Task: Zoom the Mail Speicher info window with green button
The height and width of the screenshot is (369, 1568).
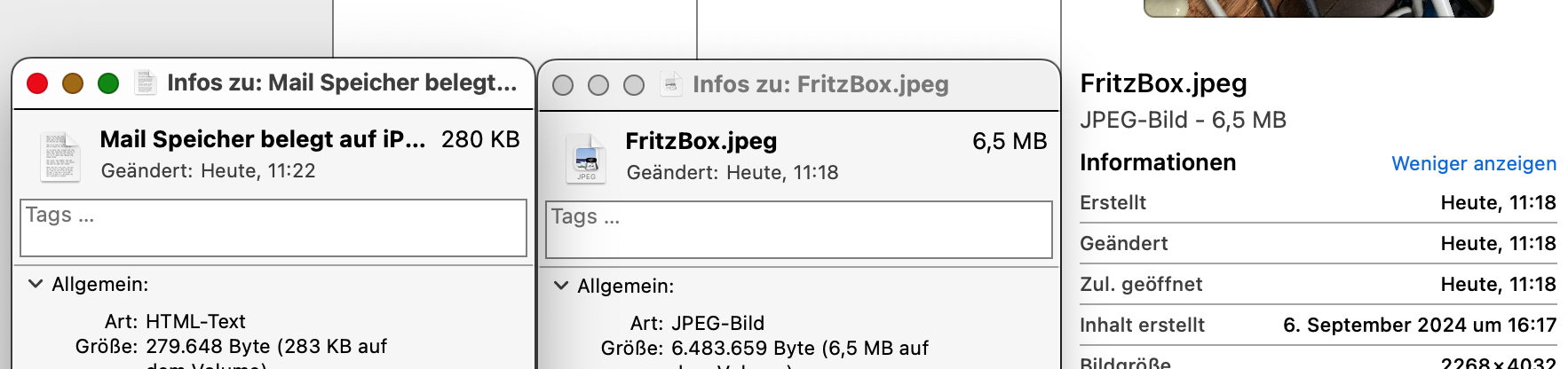Action: 108,83
